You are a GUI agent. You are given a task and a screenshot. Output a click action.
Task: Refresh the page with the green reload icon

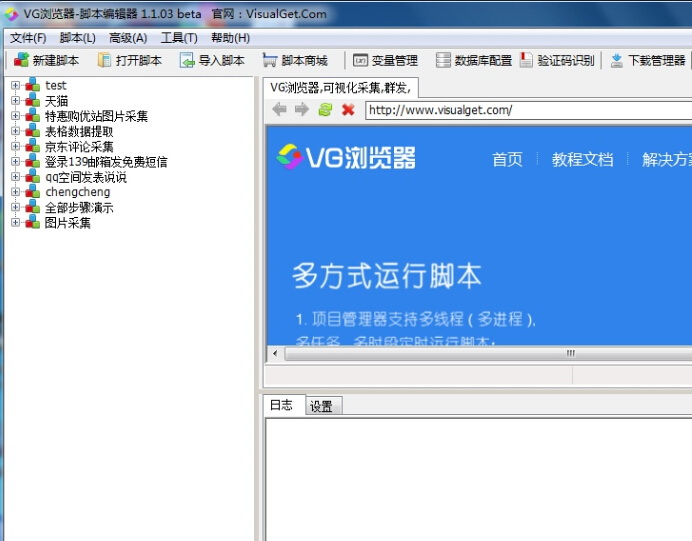(x=325, y=109)
